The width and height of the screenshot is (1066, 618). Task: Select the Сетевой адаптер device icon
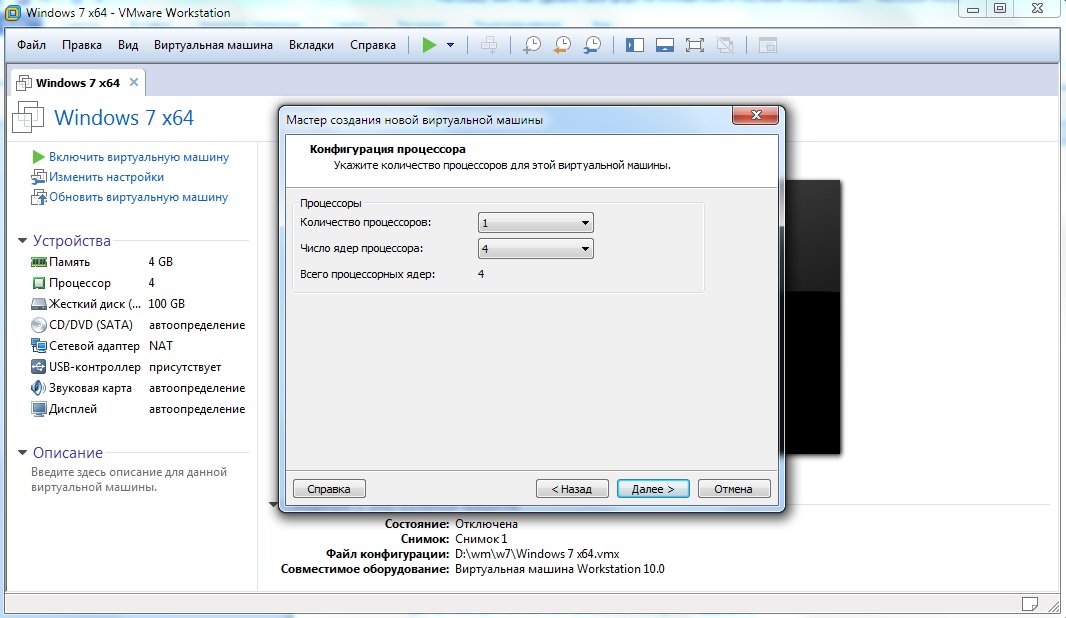pos(39,345)
